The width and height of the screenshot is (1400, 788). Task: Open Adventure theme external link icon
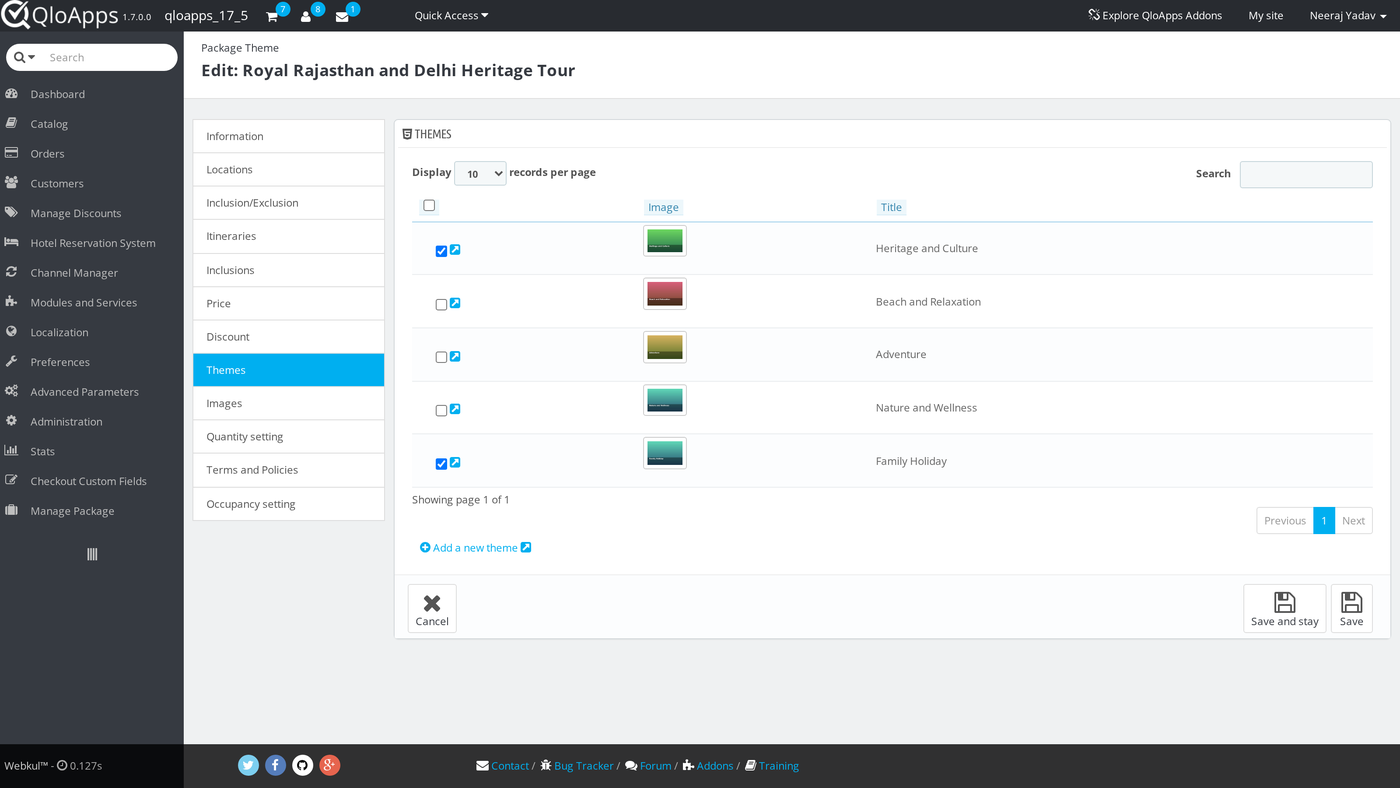[455, 356]
